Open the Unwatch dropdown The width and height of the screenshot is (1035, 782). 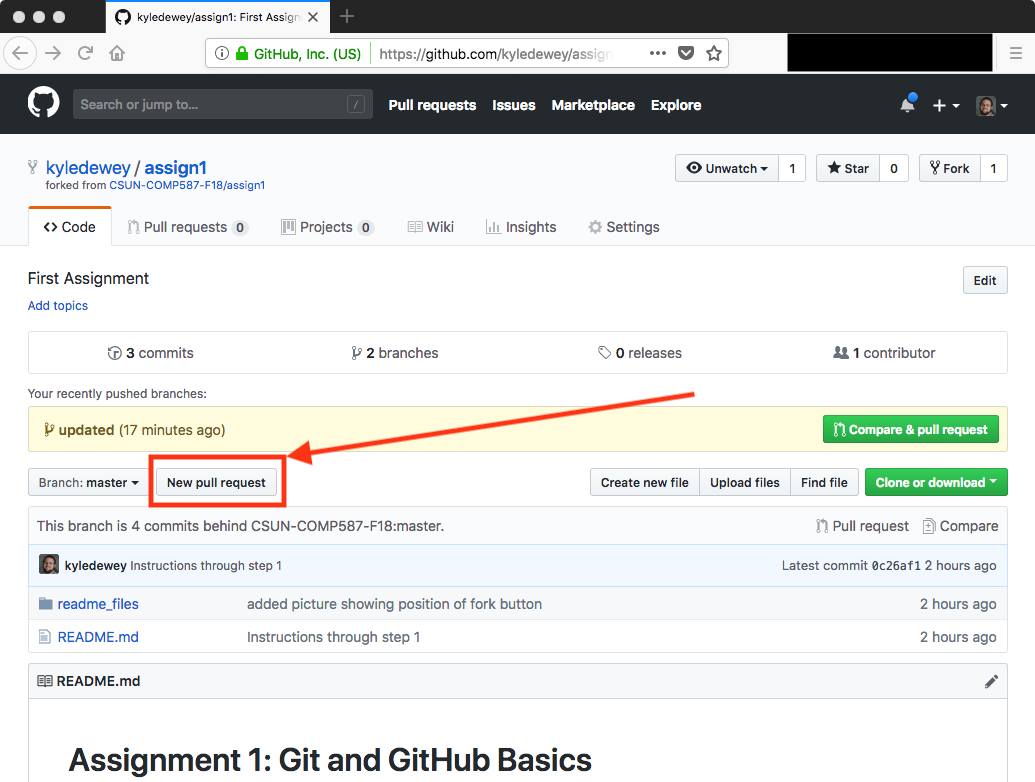pos(727,168)
